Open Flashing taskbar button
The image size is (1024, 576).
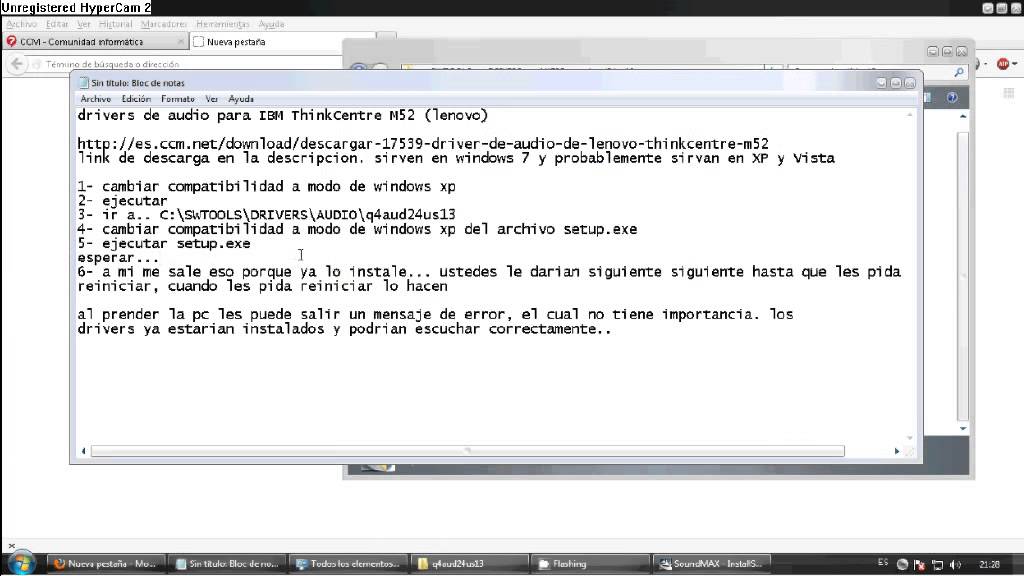590,564
